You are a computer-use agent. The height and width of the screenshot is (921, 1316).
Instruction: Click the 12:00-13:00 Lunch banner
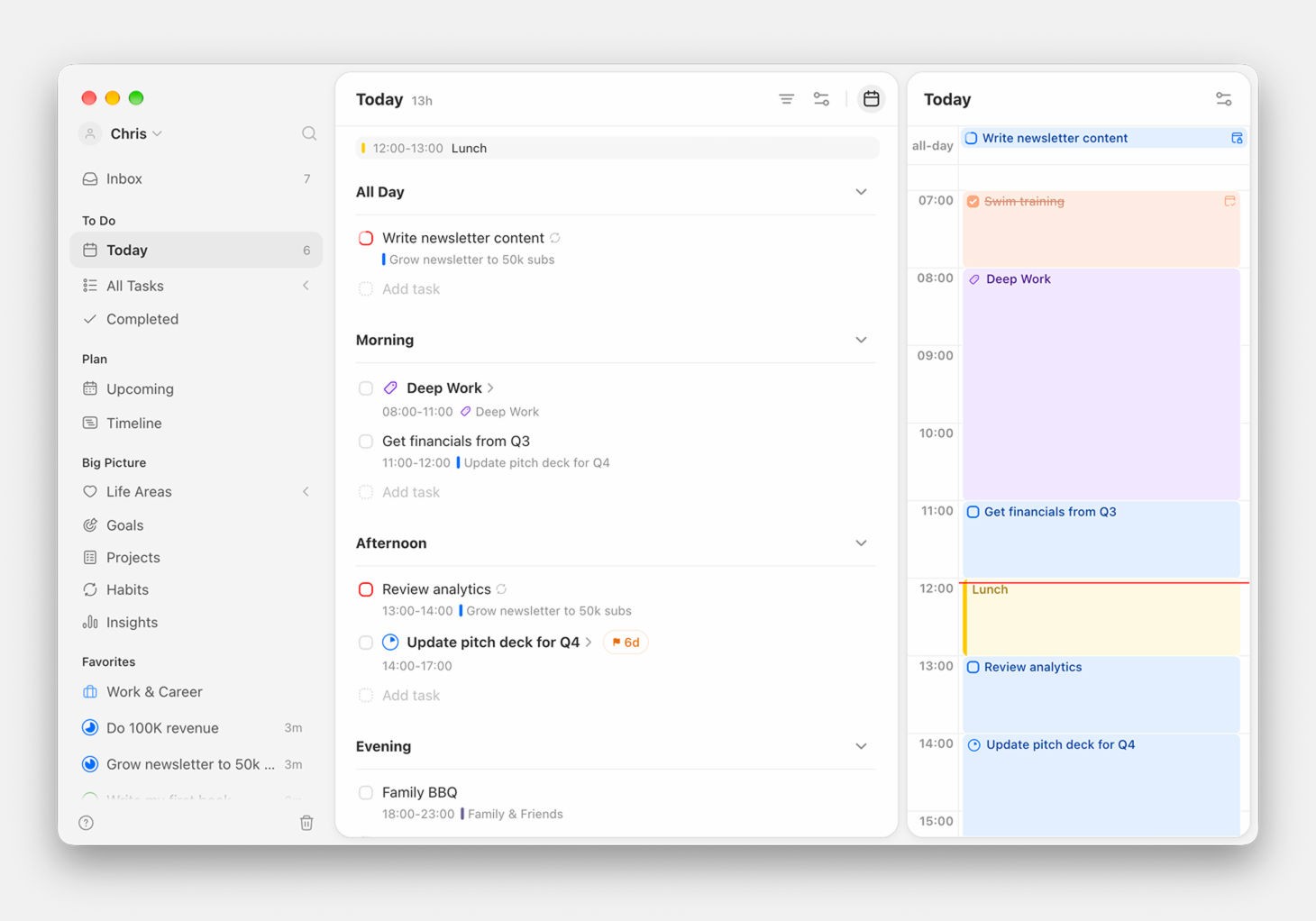[x=617, y=148]
